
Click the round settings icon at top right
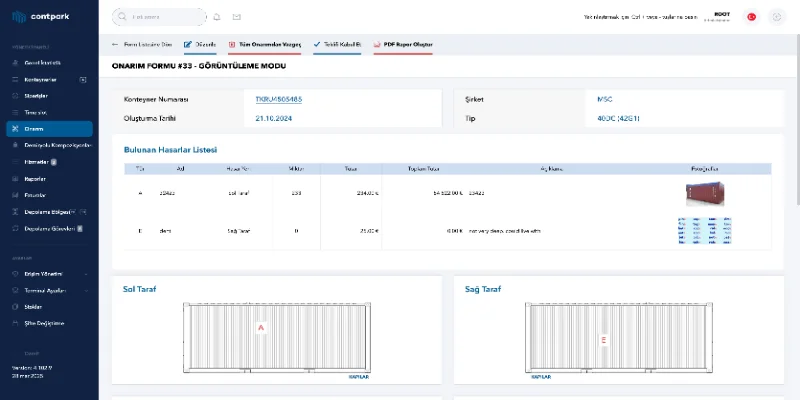click(x=776, y=17)
